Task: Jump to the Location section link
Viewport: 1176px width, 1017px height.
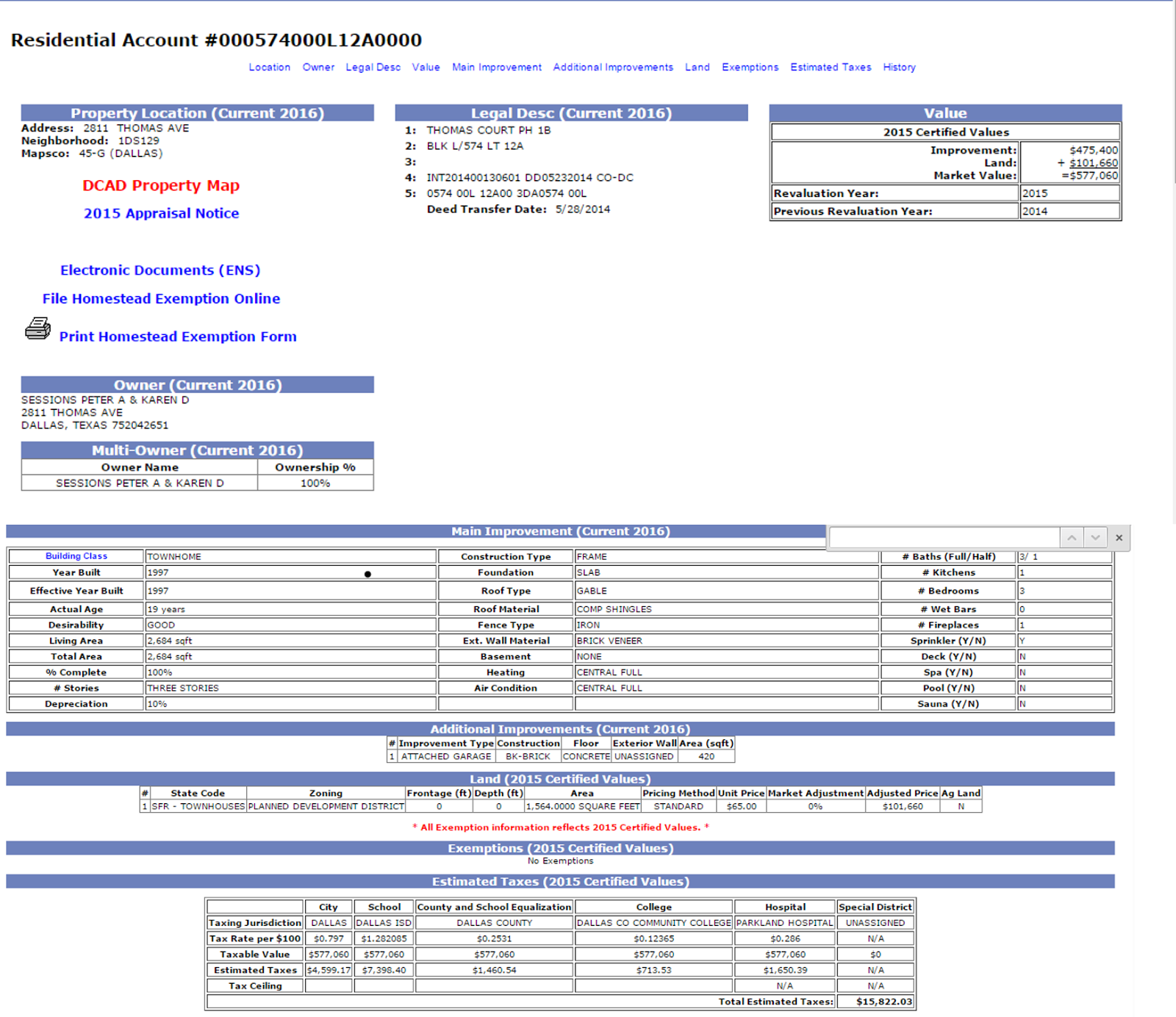Action: [x=270, y=67]
